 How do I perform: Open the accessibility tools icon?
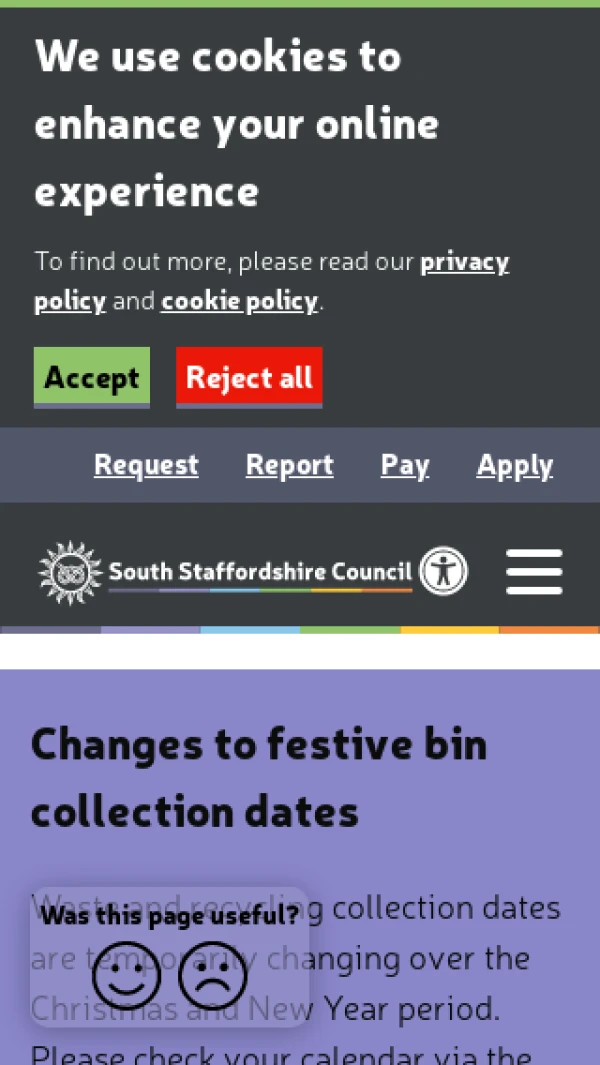click(442, 571)
